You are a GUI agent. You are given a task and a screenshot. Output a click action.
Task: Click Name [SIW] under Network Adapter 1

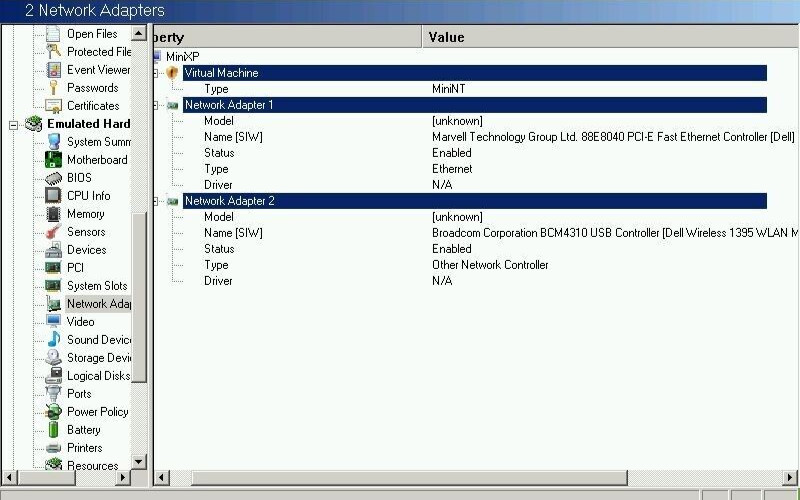(233, 137)
